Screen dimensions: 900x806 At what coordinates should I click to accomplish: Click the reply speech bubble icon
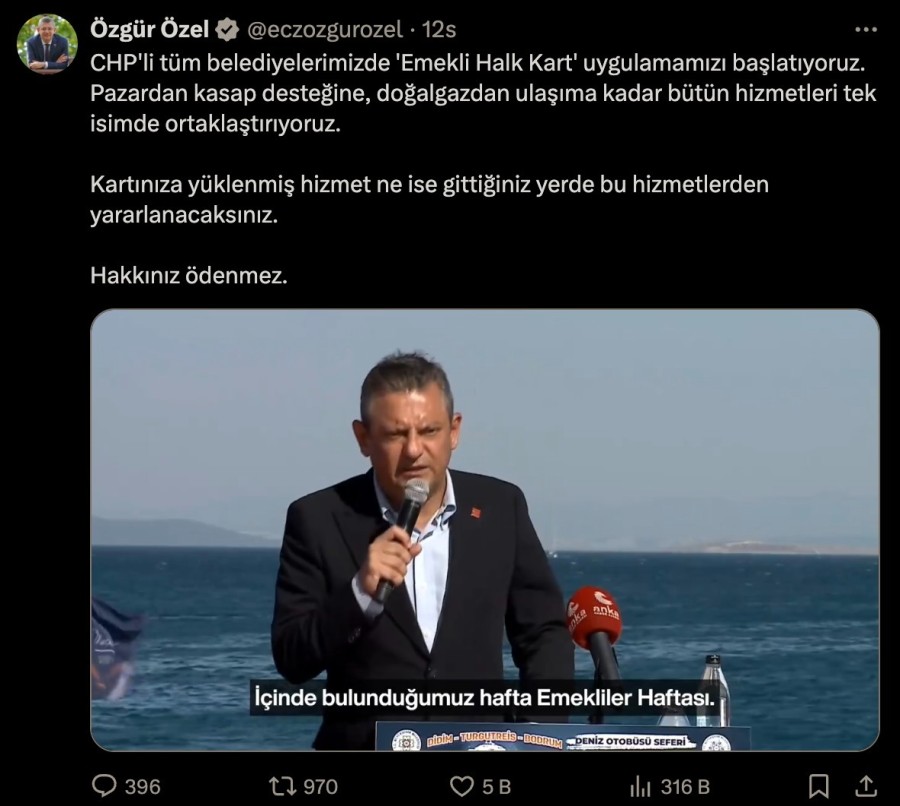click(104, 786)
